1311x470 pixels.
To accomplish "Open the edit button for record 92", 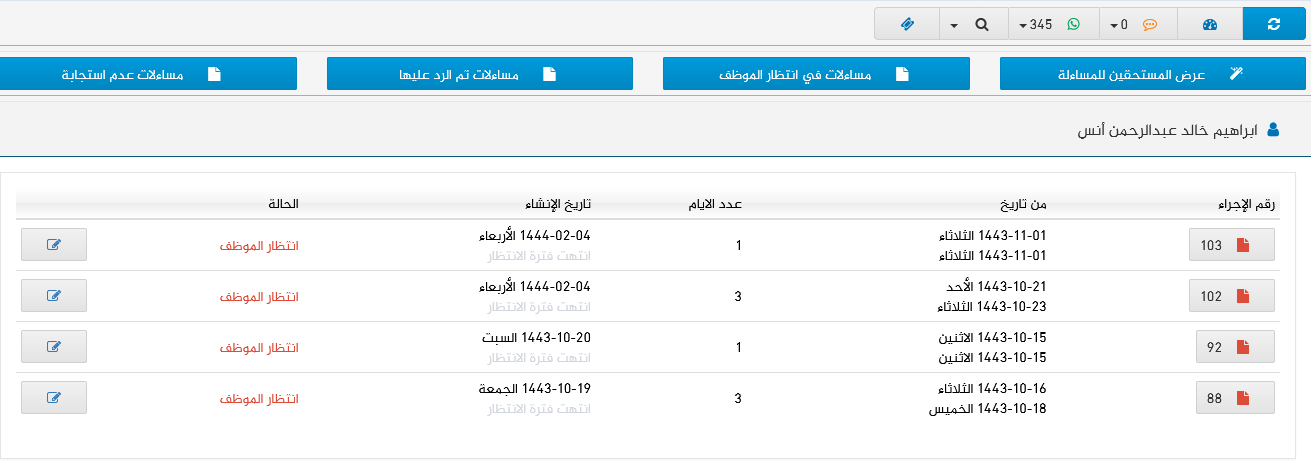I will (53, 347).
